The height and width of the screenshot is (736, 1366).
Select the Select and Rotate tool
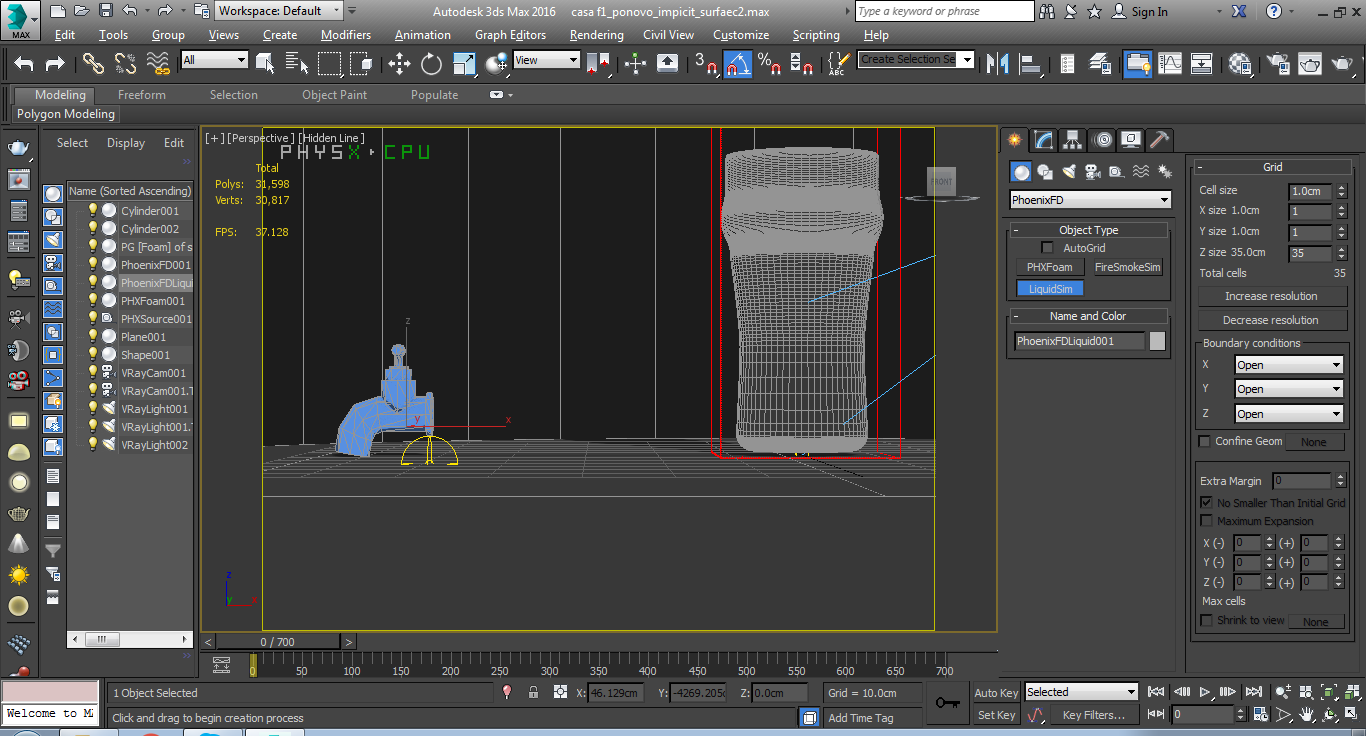coord(431,64)
